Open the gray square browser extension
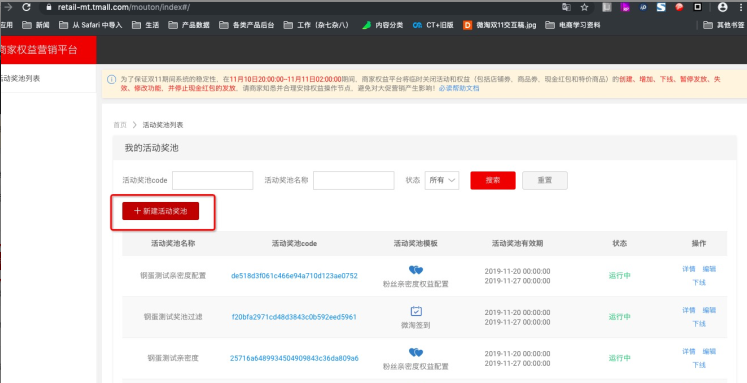The height and width of the screenshot is (383, 747). [606, 7]
